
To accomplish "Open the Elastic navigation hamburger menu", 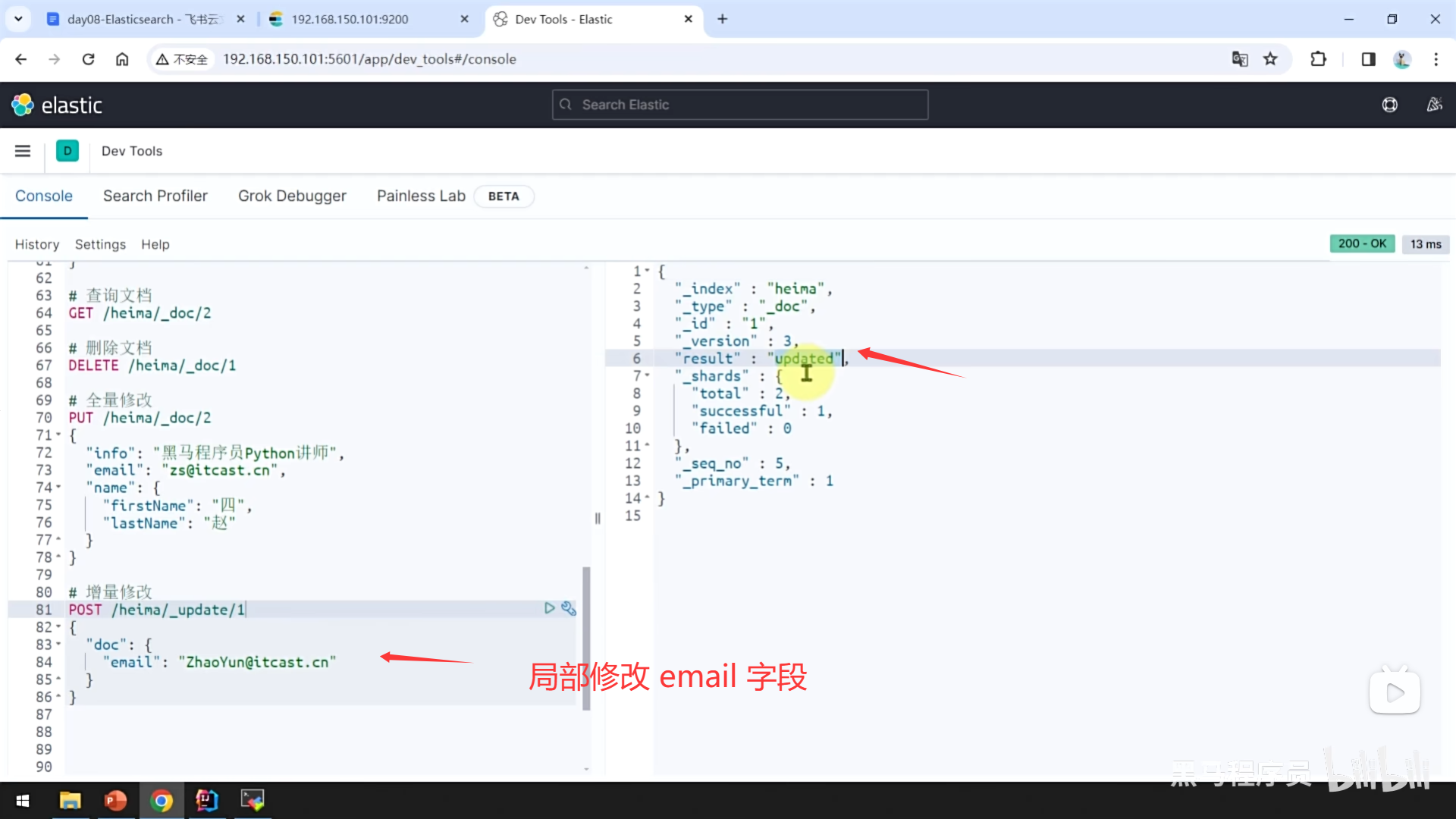I will 23,151.
